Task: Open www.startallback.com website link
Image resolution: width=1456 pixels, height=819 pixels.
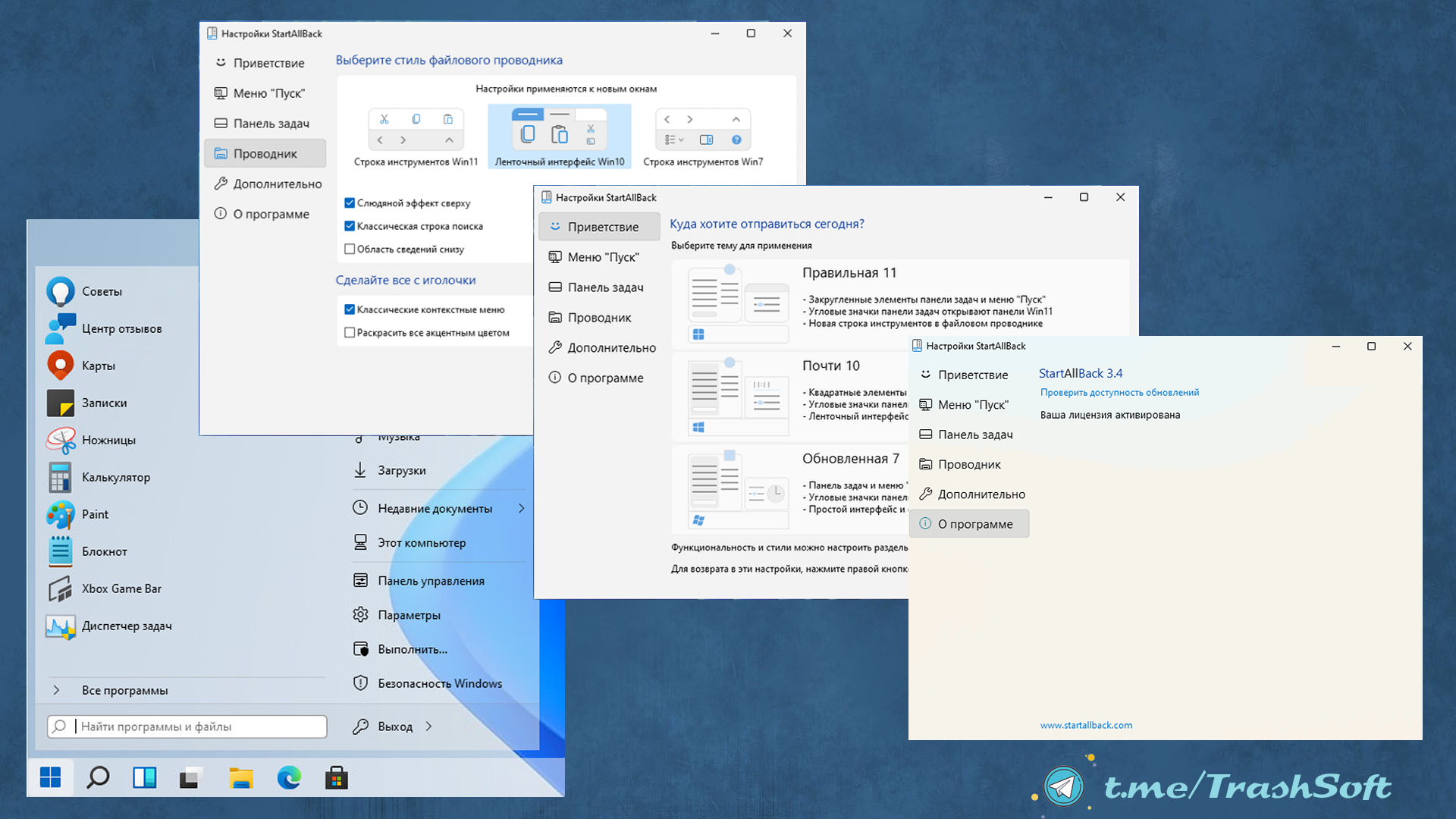Action: (x=1086, y=726)
